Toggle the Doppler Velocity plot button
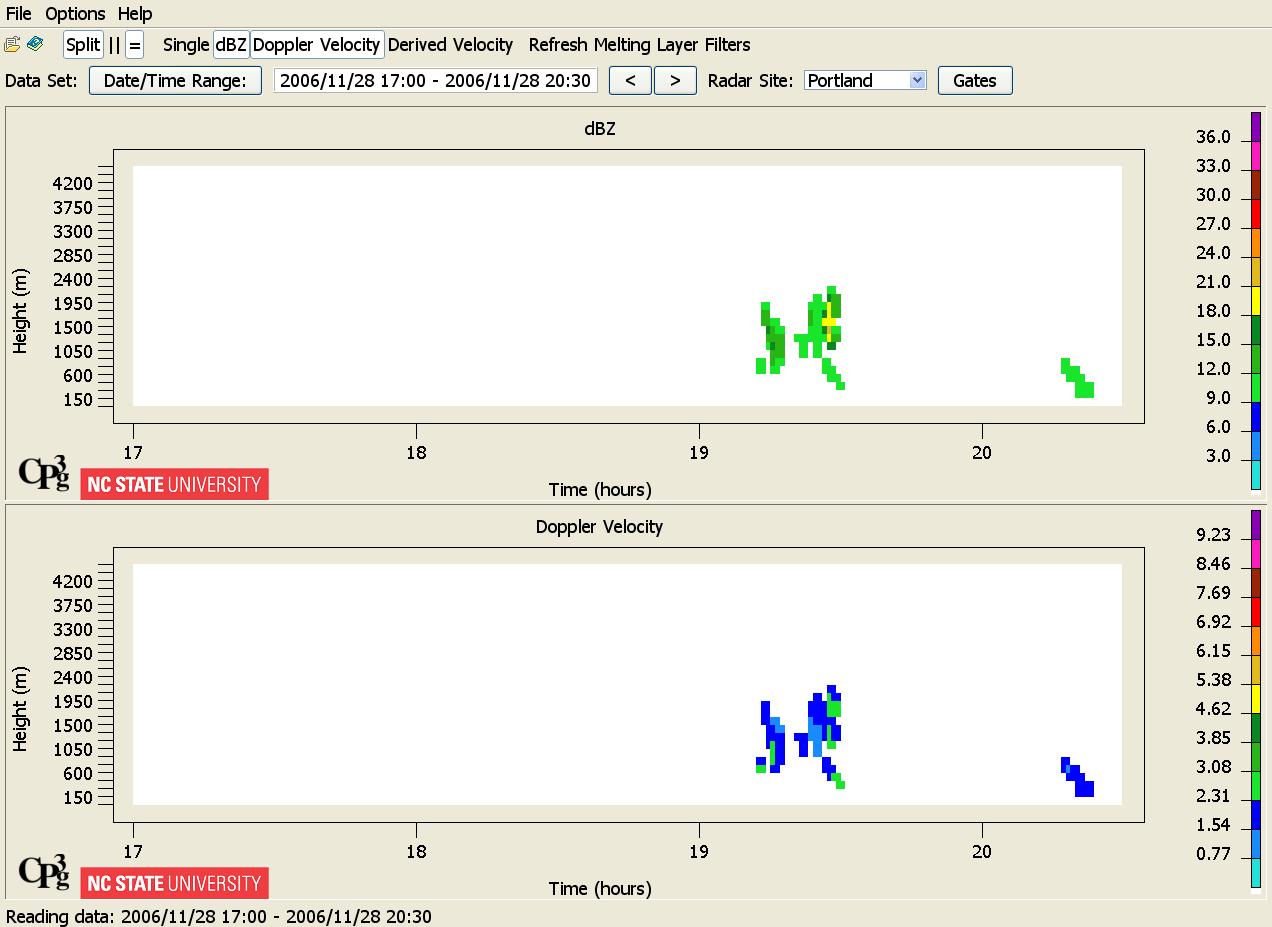 click(317, 45)
